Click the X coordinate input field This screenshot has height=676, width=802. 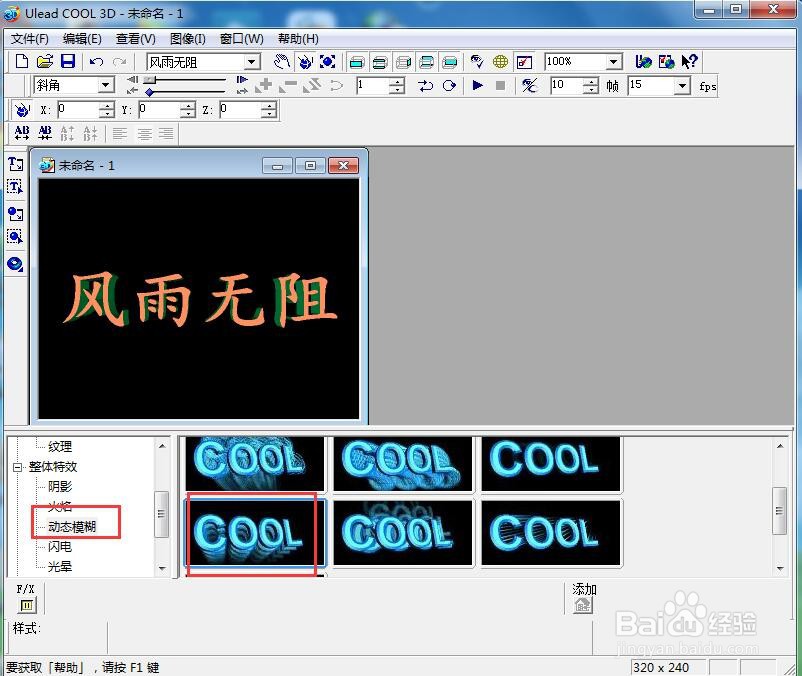tap(78, 109)
